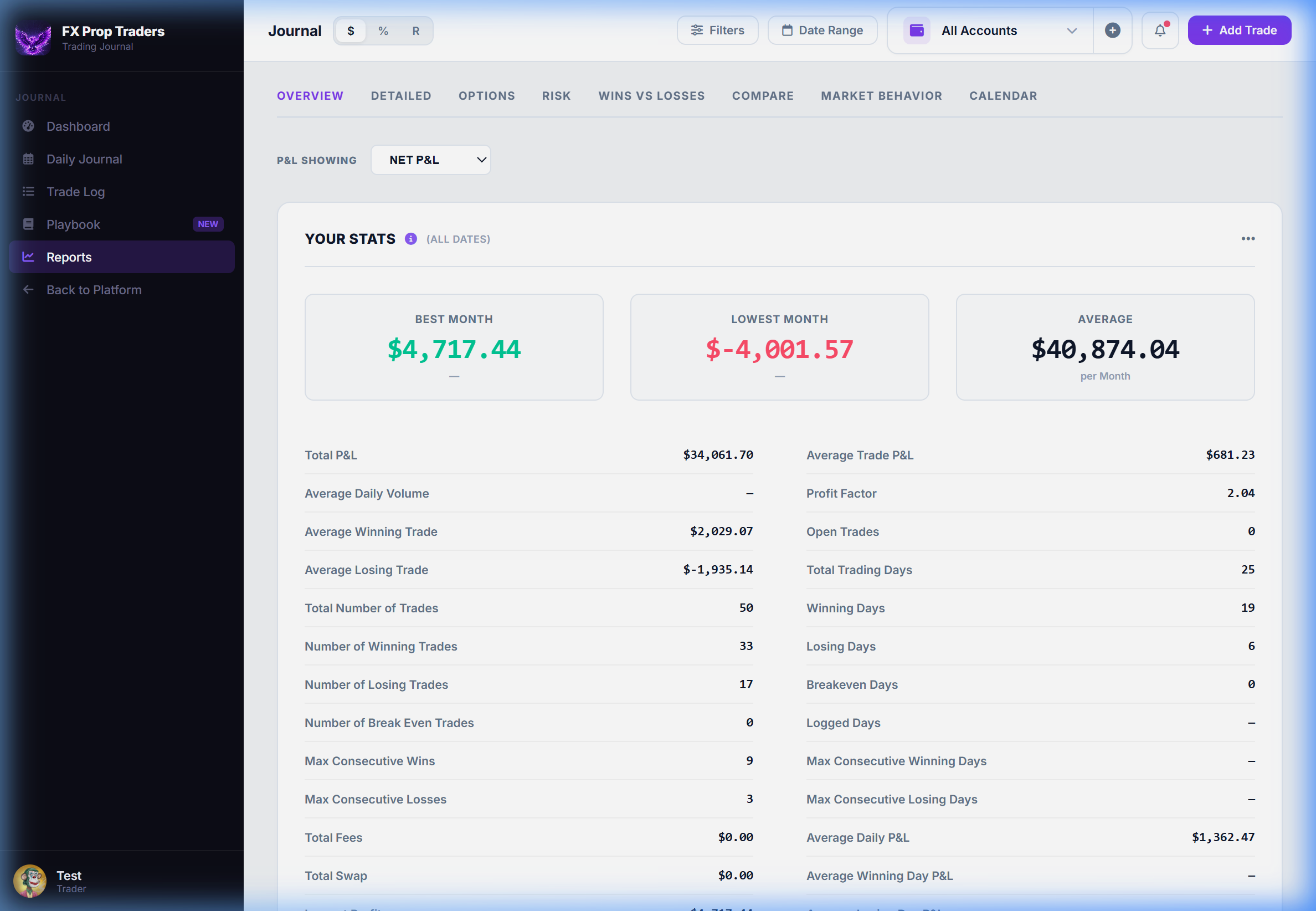Open notifications bell

point(1160,31)
